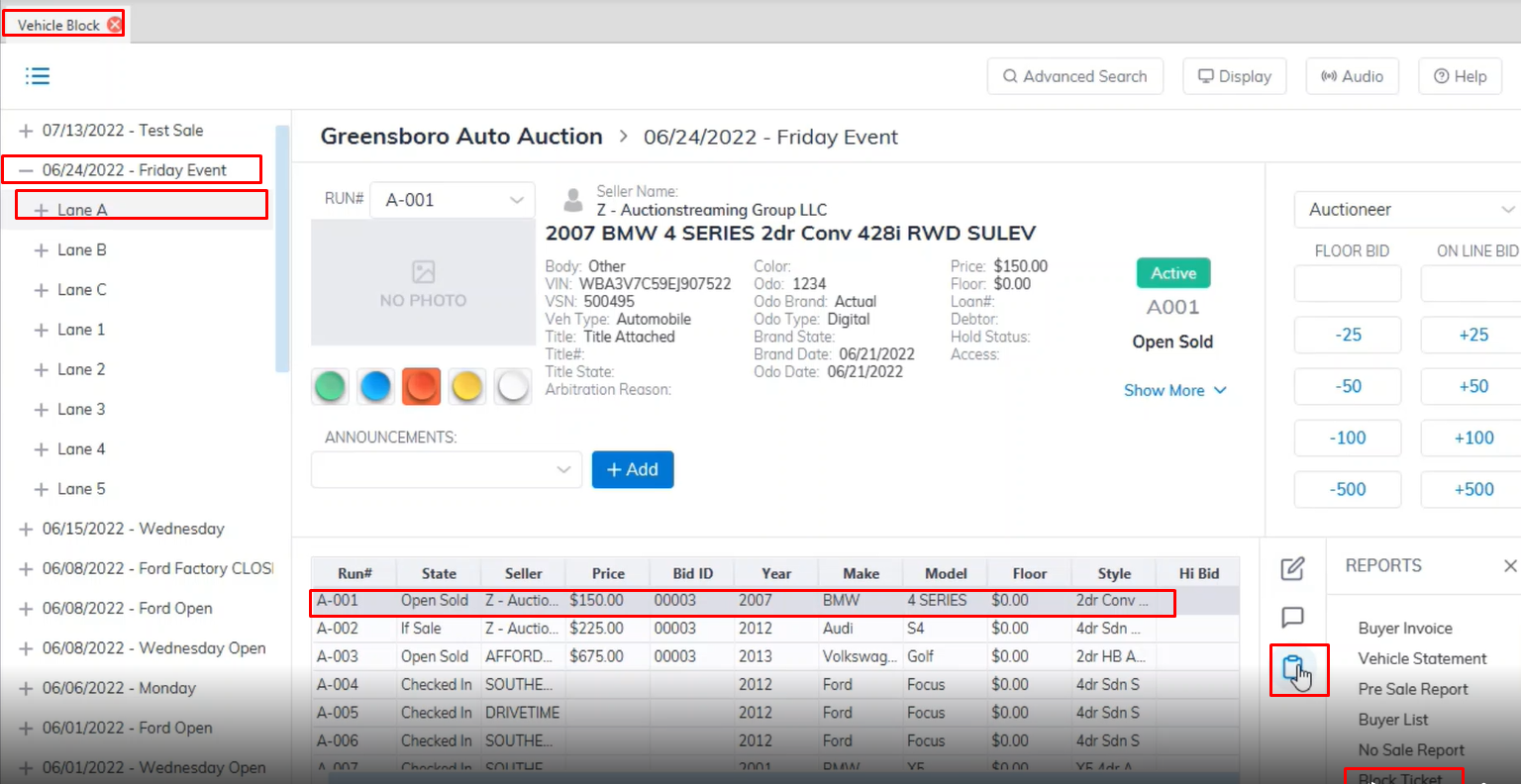Click the clipboard reports icon
This screenshot has height=784, width=1521.
pyautogui.click(x=1292, y=669)
